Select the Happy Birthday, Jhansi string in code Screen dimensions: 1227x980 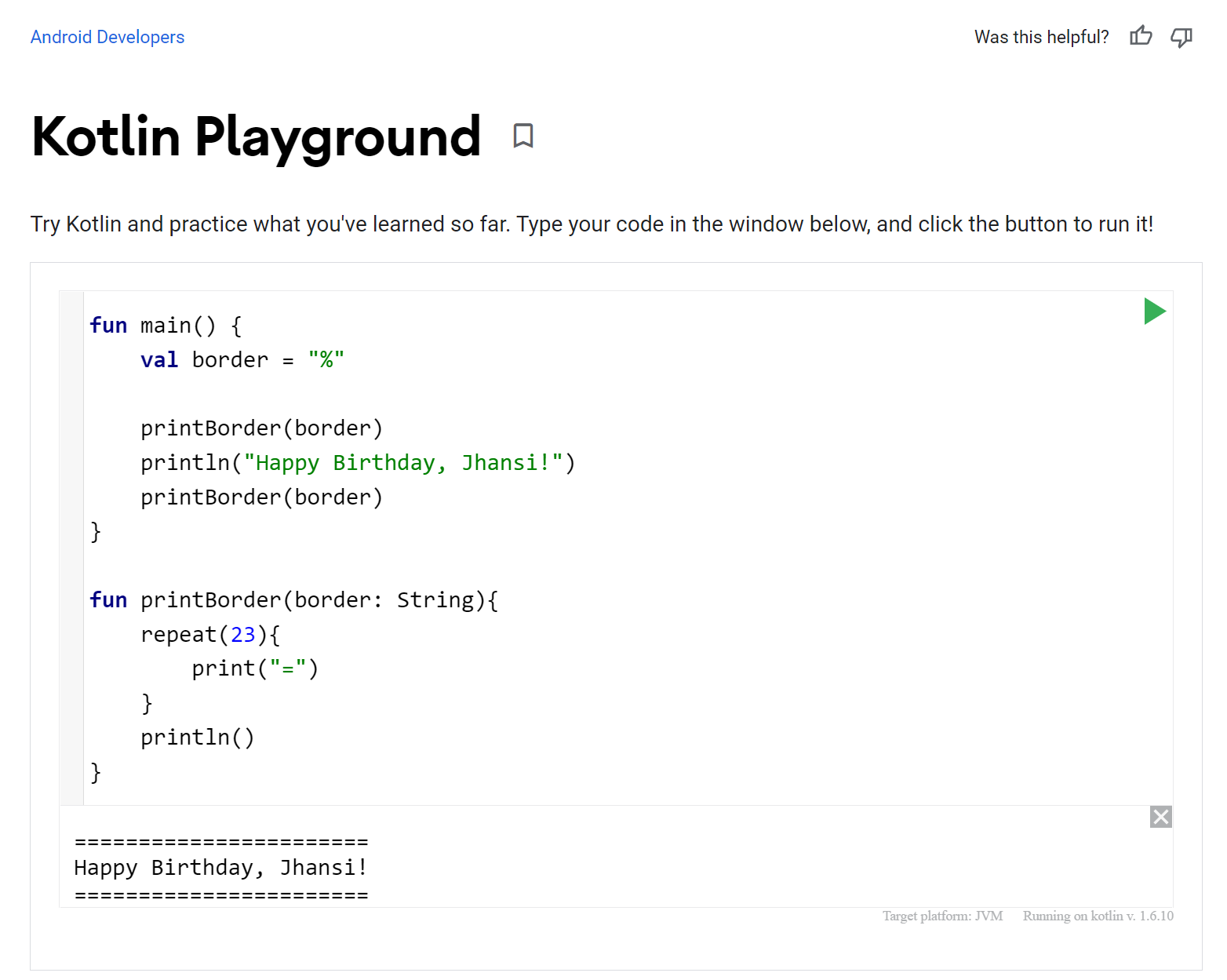click(402, 462)
